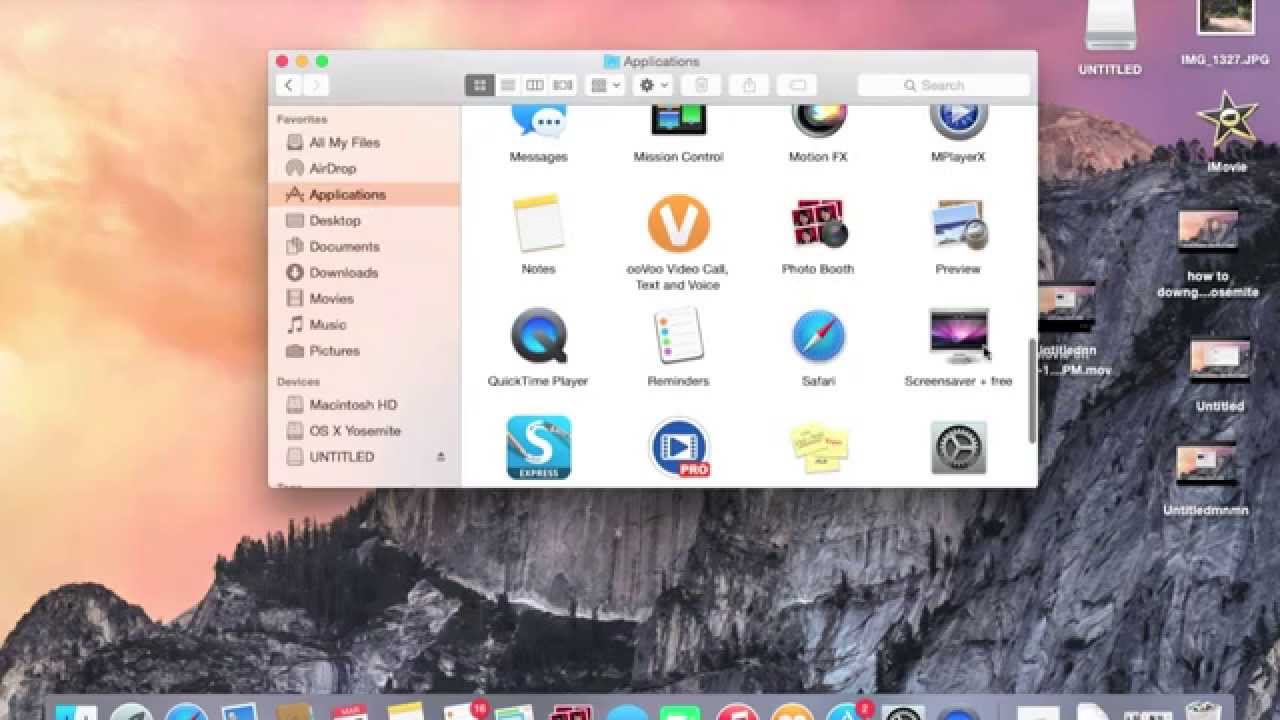
Task: Select the Motion FX app icon
Action: 819,121
